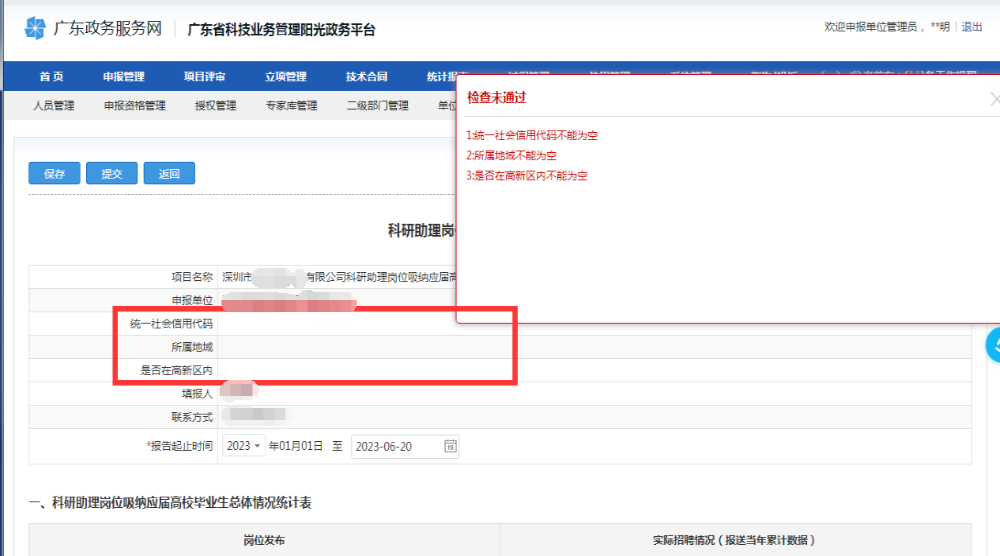Open the calendar picker icon in end date field
The height and width of the screenshot is (556, 1000).
click(450, 446)
